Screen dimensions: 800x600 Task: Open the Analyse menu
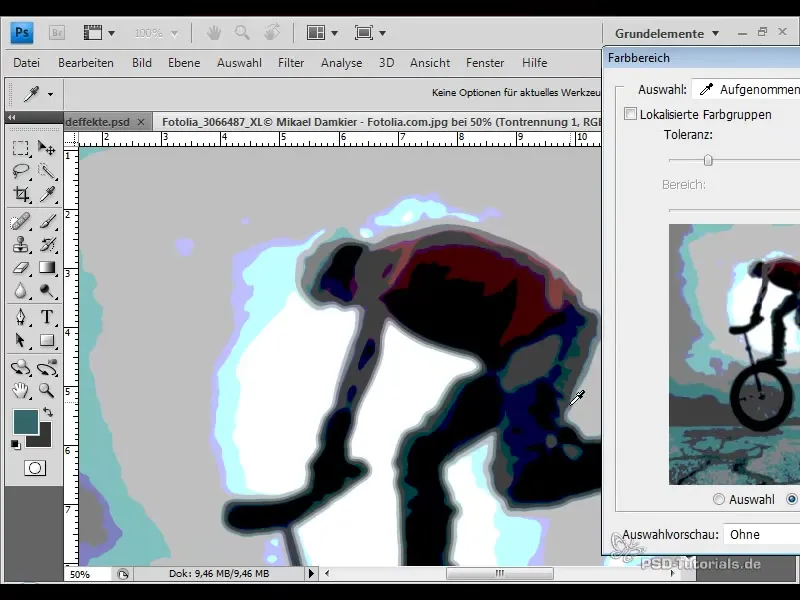341,63
